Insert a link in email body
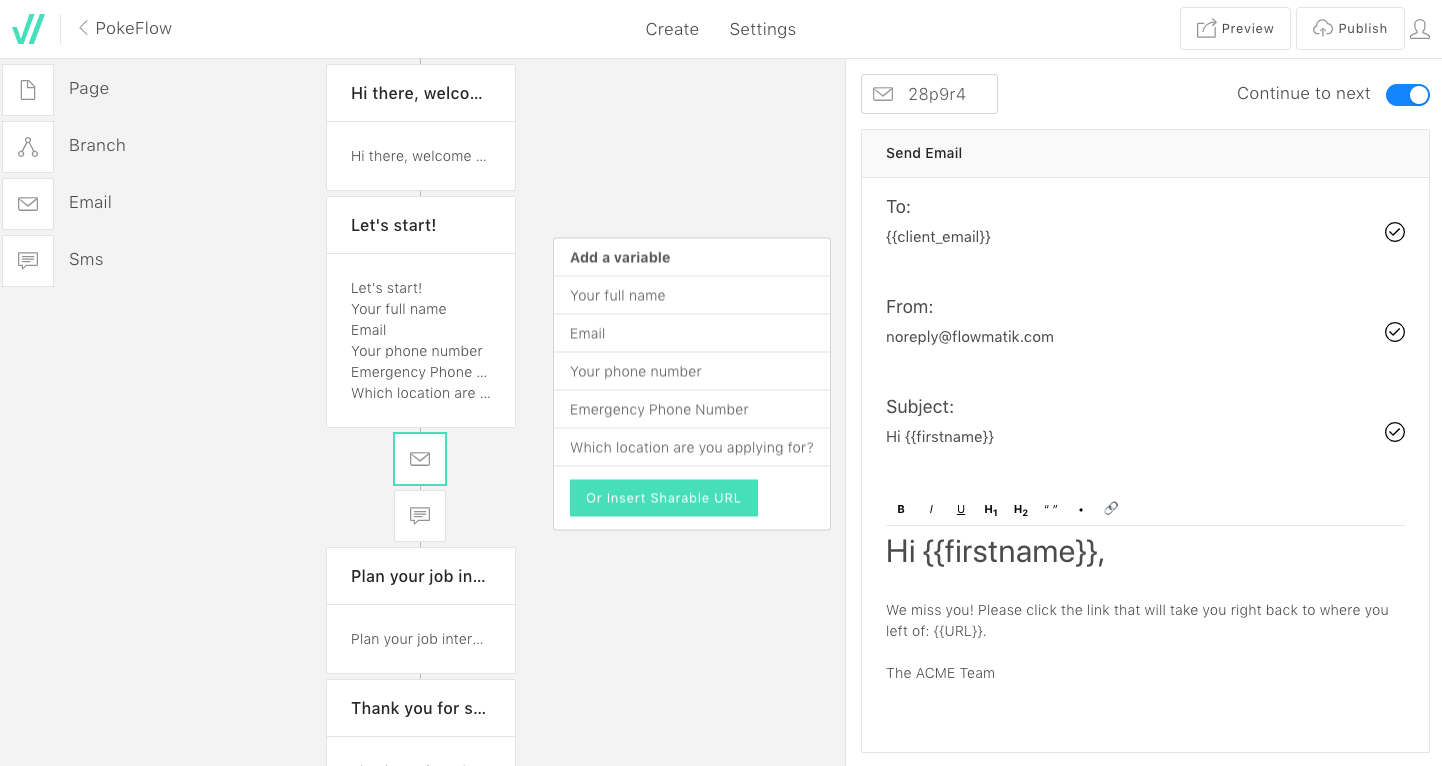 point(1111,509)
